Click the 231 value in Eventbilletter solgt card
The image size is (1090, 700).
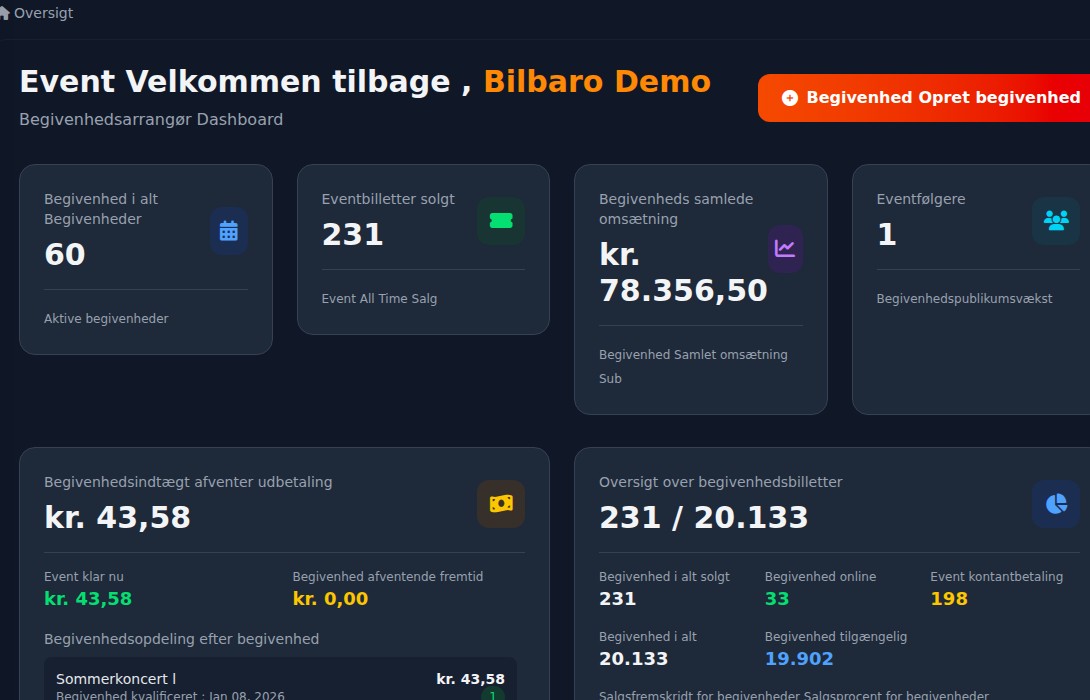pos(352,234)
